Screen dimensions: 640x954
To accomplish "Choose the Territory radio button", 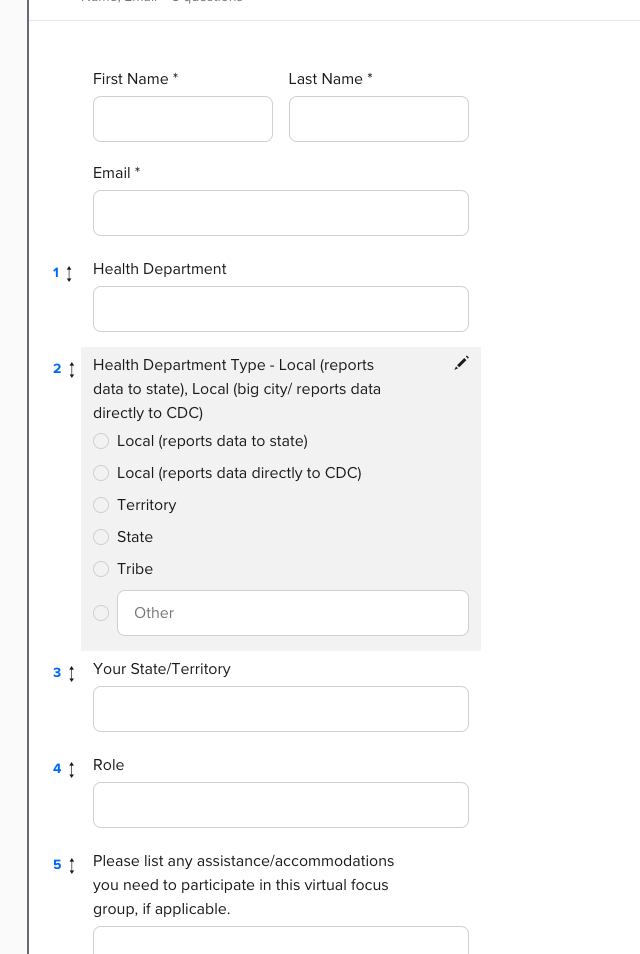I will 101,505.
